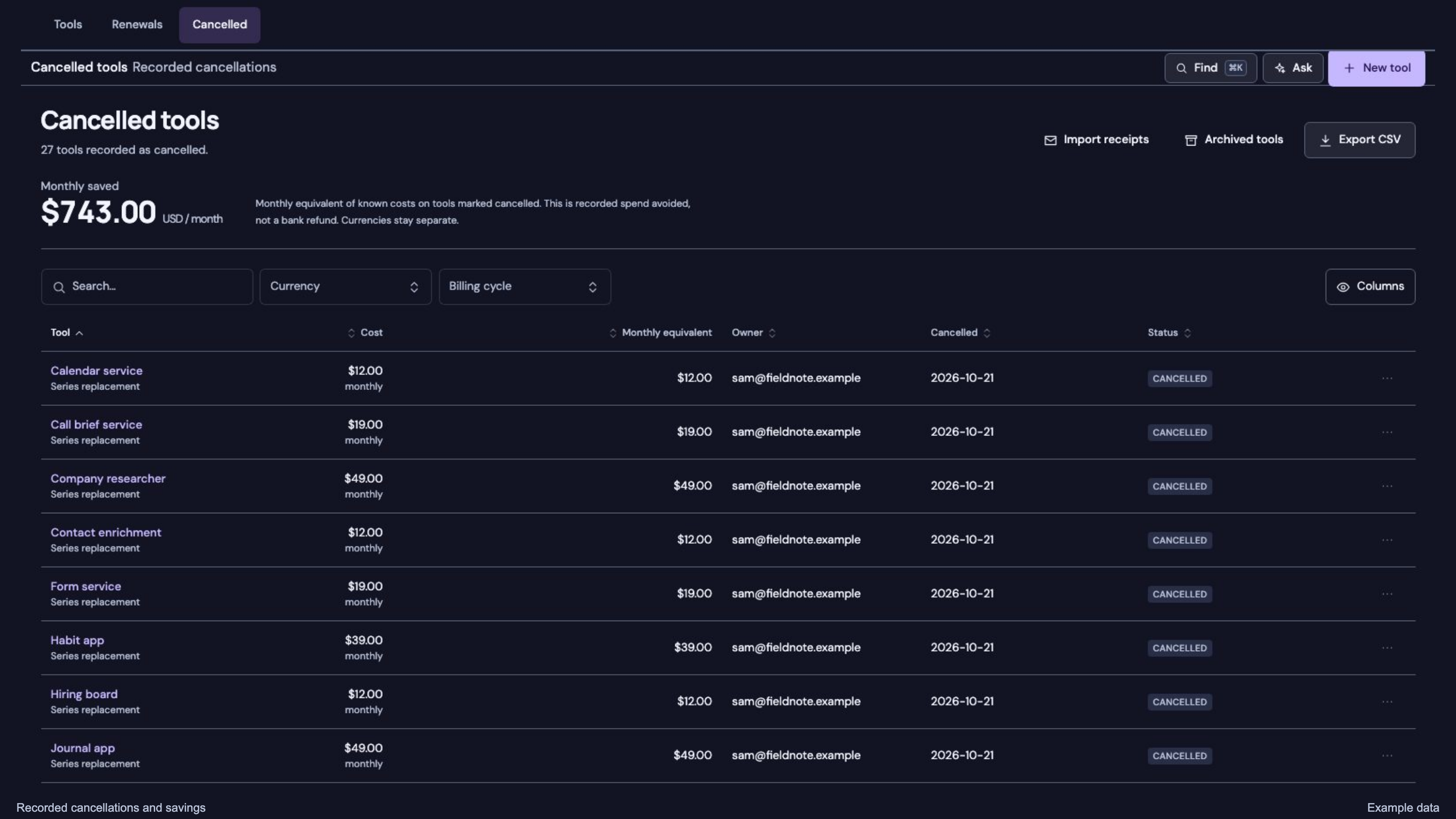Open Find search button
The width and height of the screenshot is (1456, 819).
tap(1210, 68)
